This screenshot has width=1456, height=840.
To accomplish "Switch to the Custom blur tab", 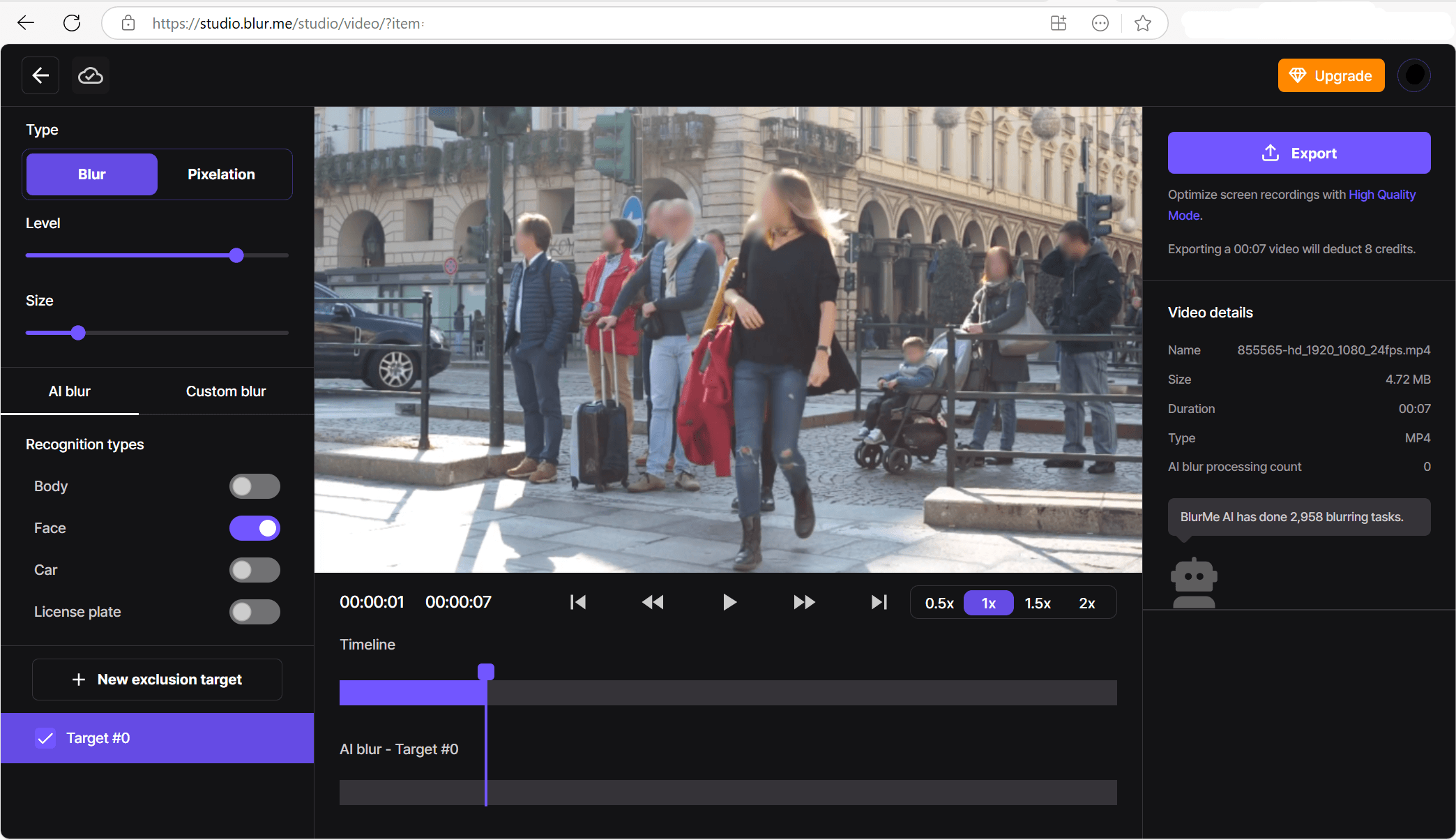I will click(x=225, y=391).
